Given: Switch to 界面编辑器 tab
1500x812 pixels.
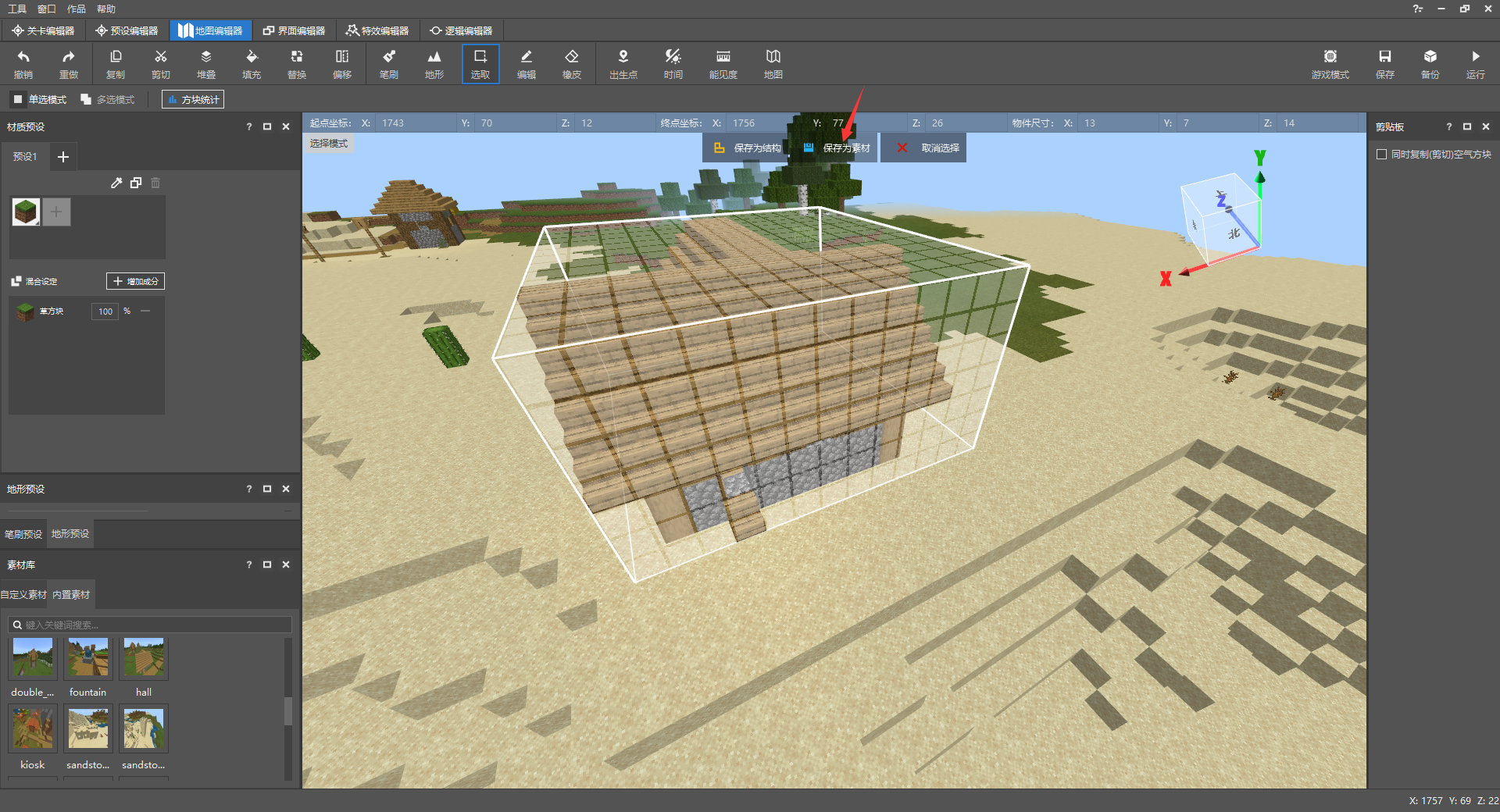Looking at the screenshot, I should [x=294, y=30].
